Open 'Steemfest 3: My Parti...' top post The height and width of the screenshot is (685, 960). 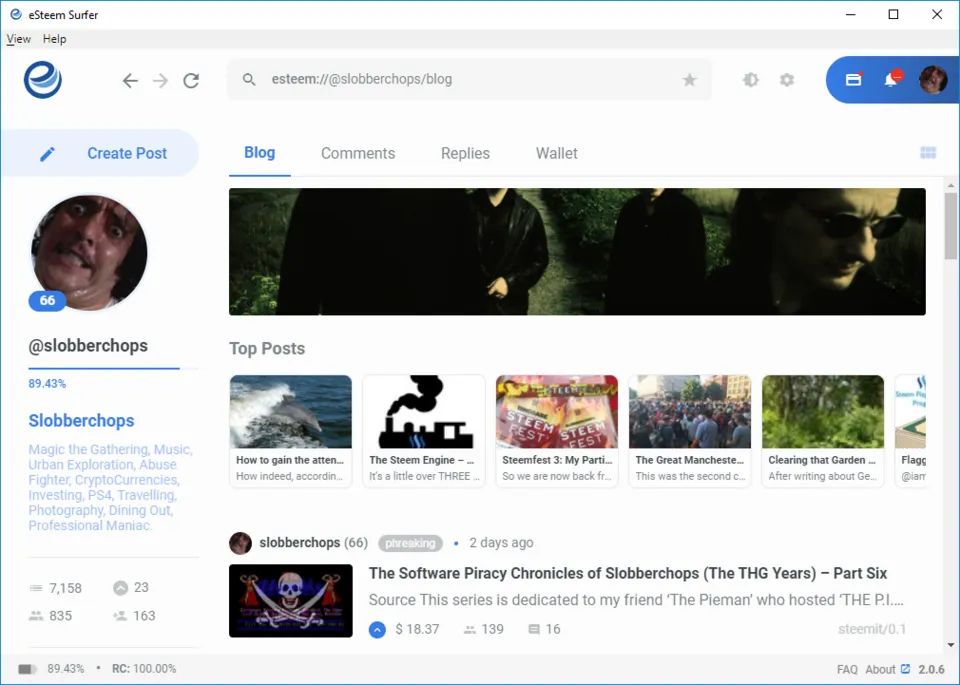(557, 431)
